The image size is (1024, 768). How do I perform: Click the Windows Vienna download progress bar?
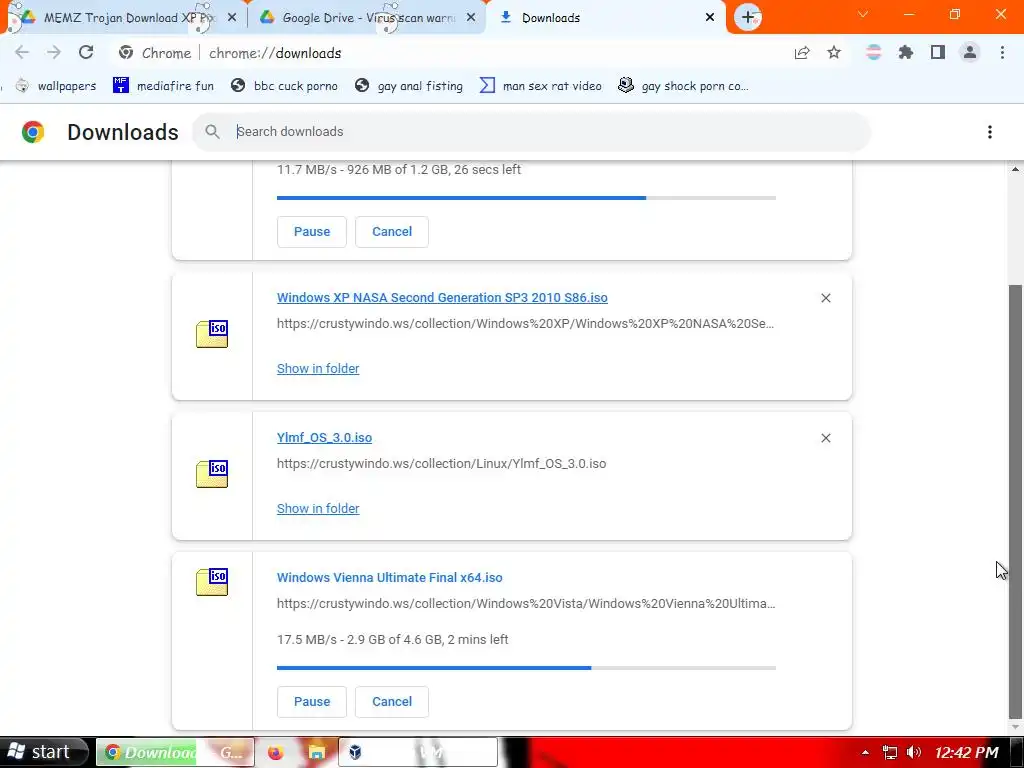[526, 667]
